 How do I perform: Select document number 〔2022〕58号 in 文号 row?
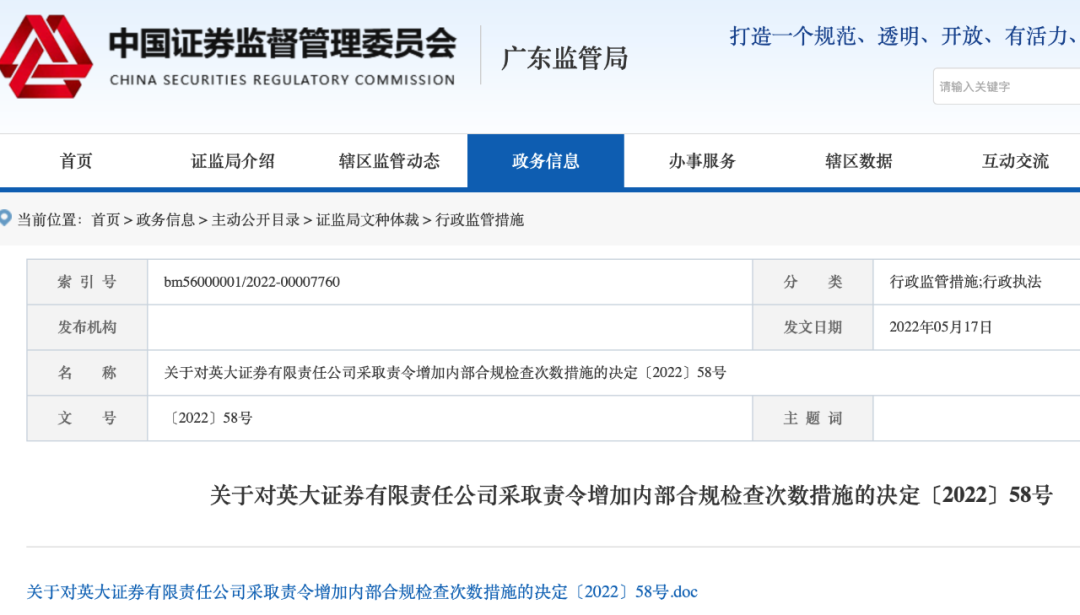coord(208,418)
